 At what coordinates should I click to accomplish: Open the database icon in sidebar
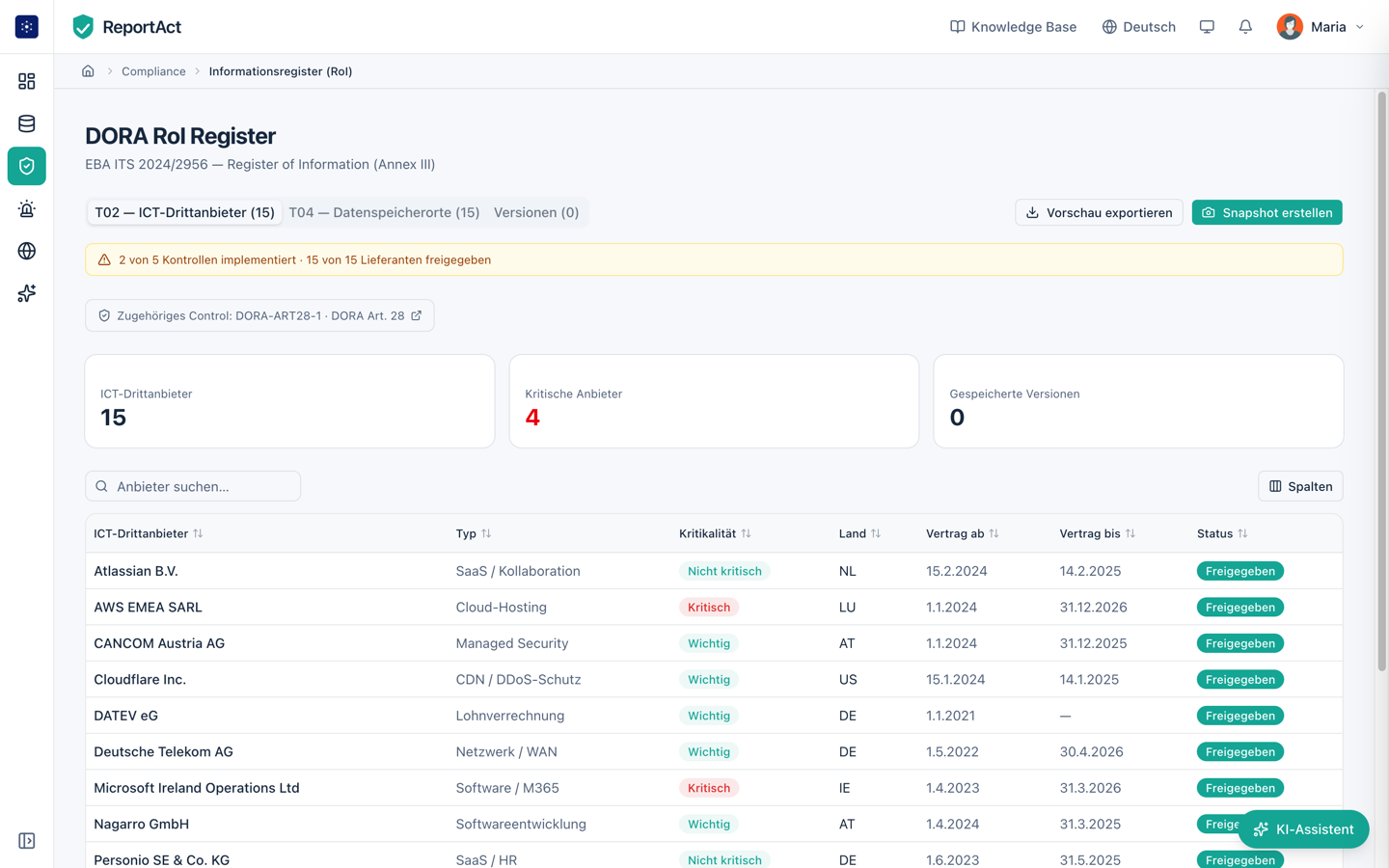[27, 123]
